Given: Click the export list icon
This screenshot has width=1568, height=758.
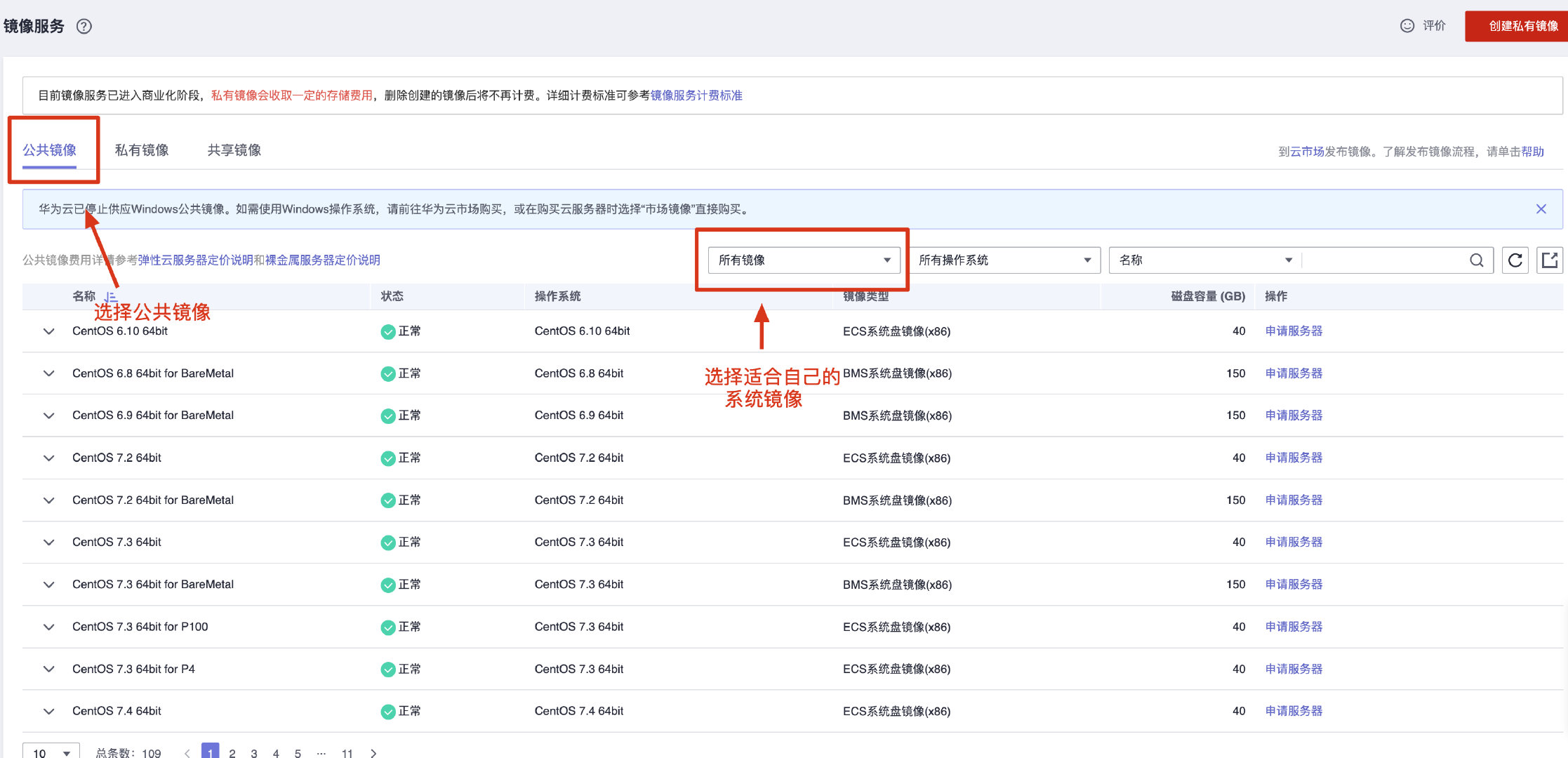Looking at the screenshot, I should pos(1549,260).
